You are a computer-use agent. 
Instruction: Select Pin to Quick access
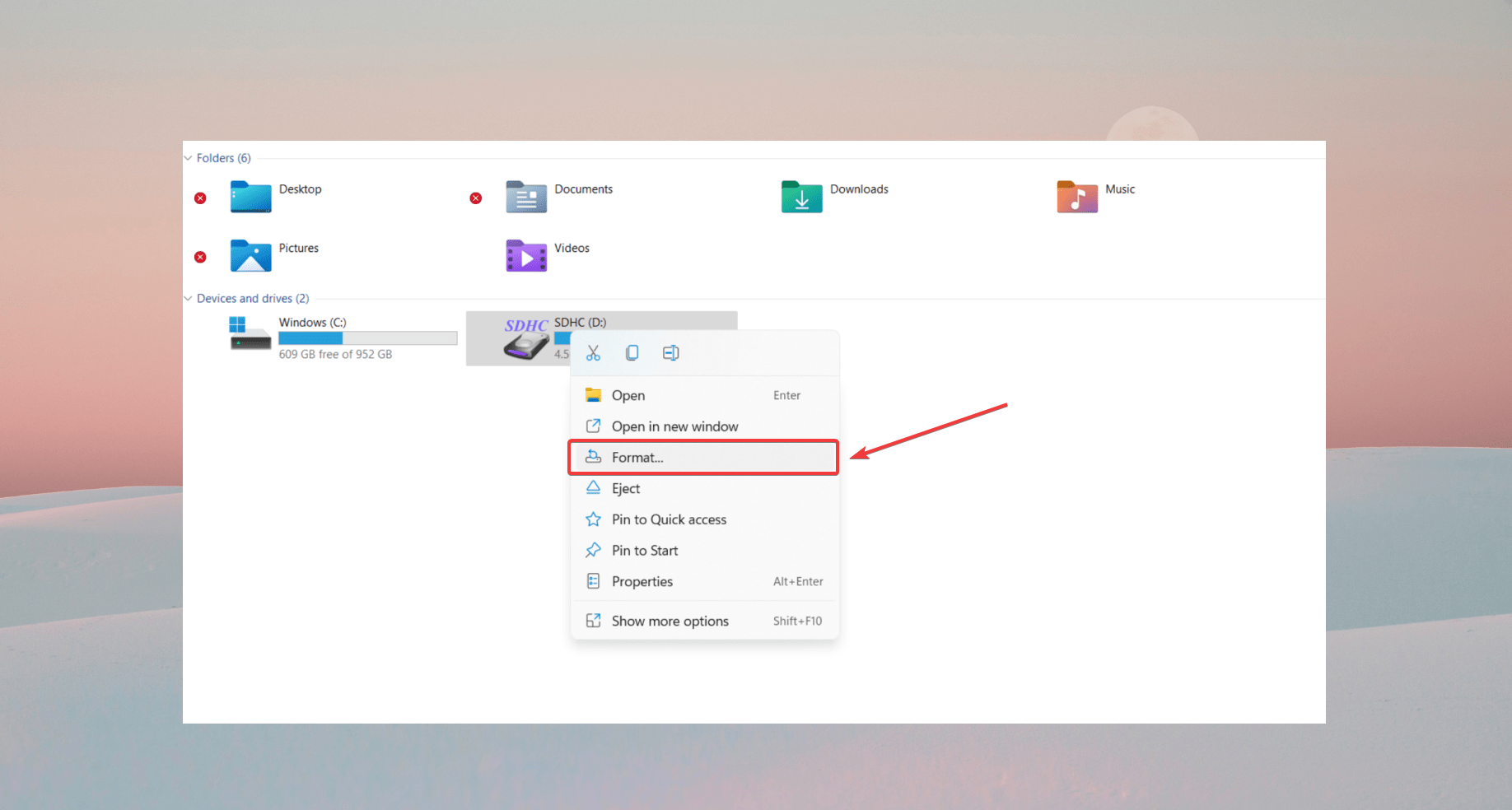point(669,519)
